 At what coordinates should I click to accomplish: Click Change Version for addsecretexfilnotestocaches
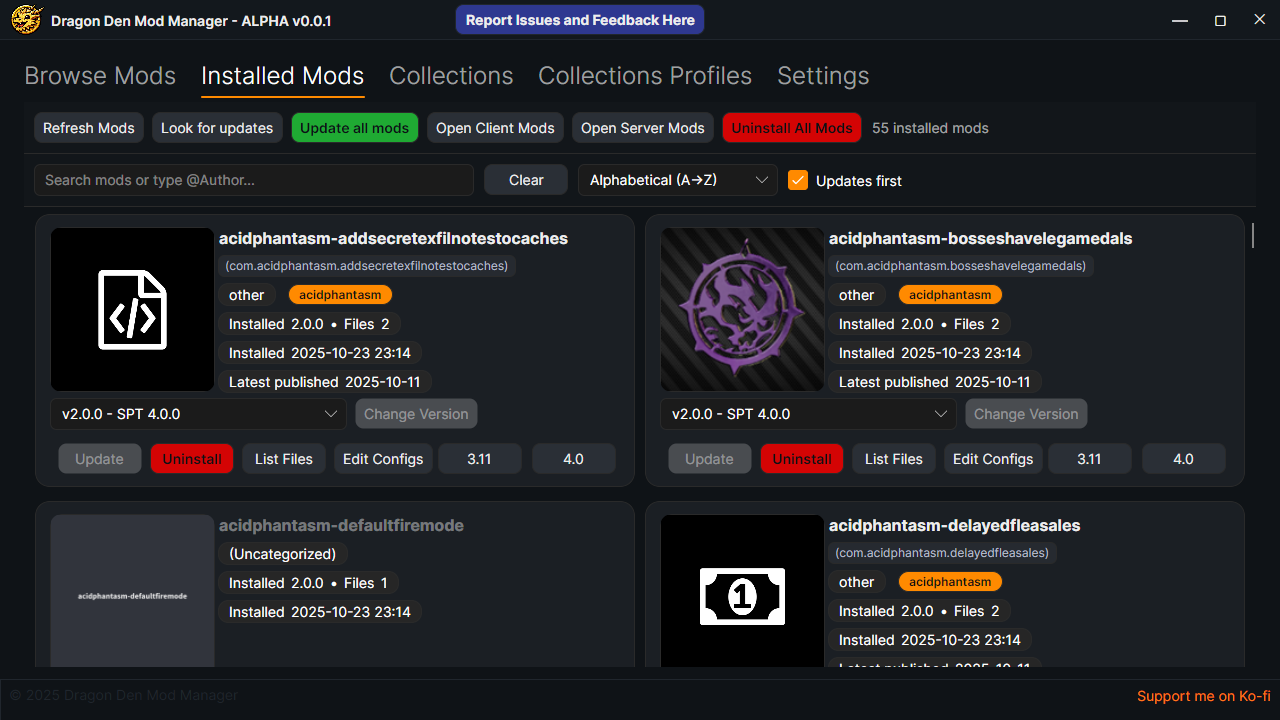(416, 414)
